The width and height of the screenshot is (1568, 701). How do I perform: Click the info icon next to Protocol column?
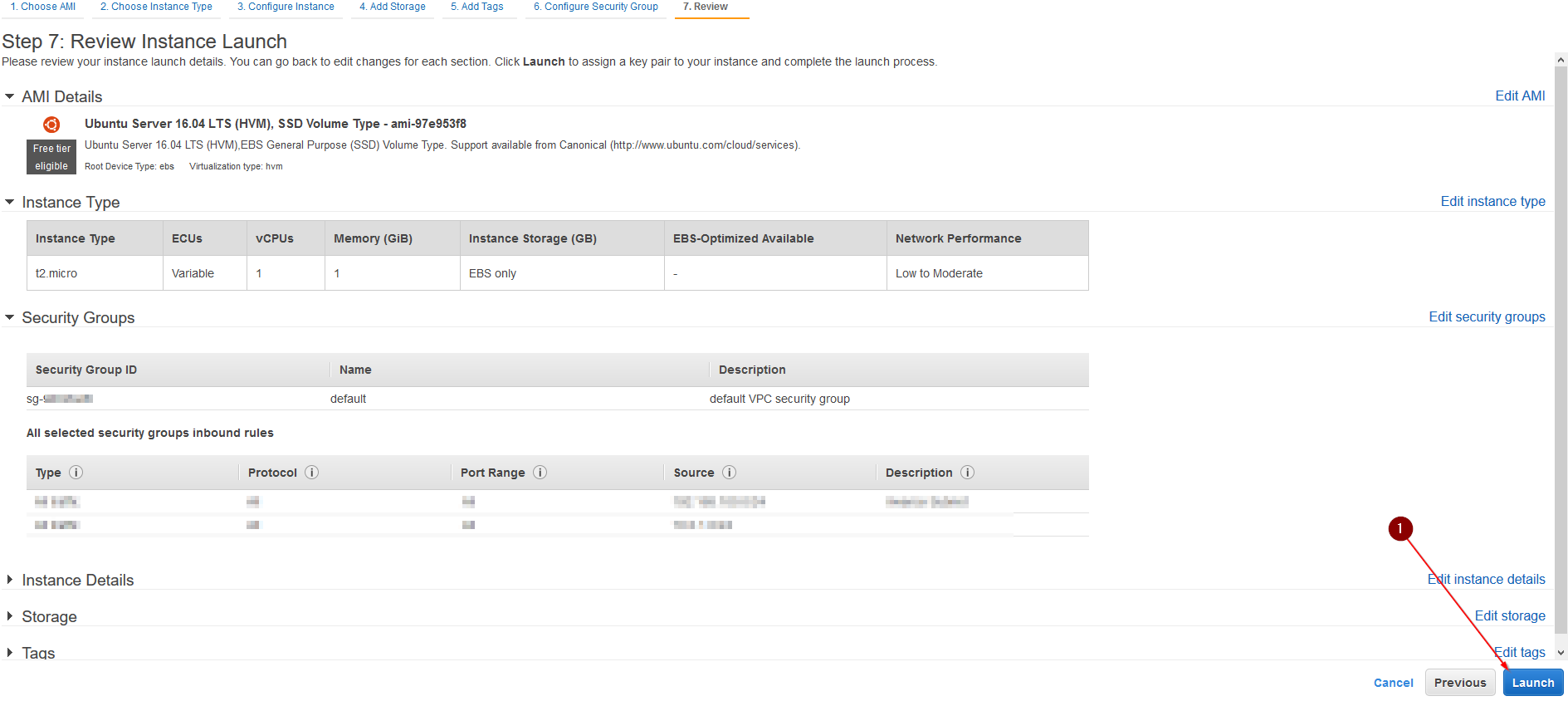(311, 473)
